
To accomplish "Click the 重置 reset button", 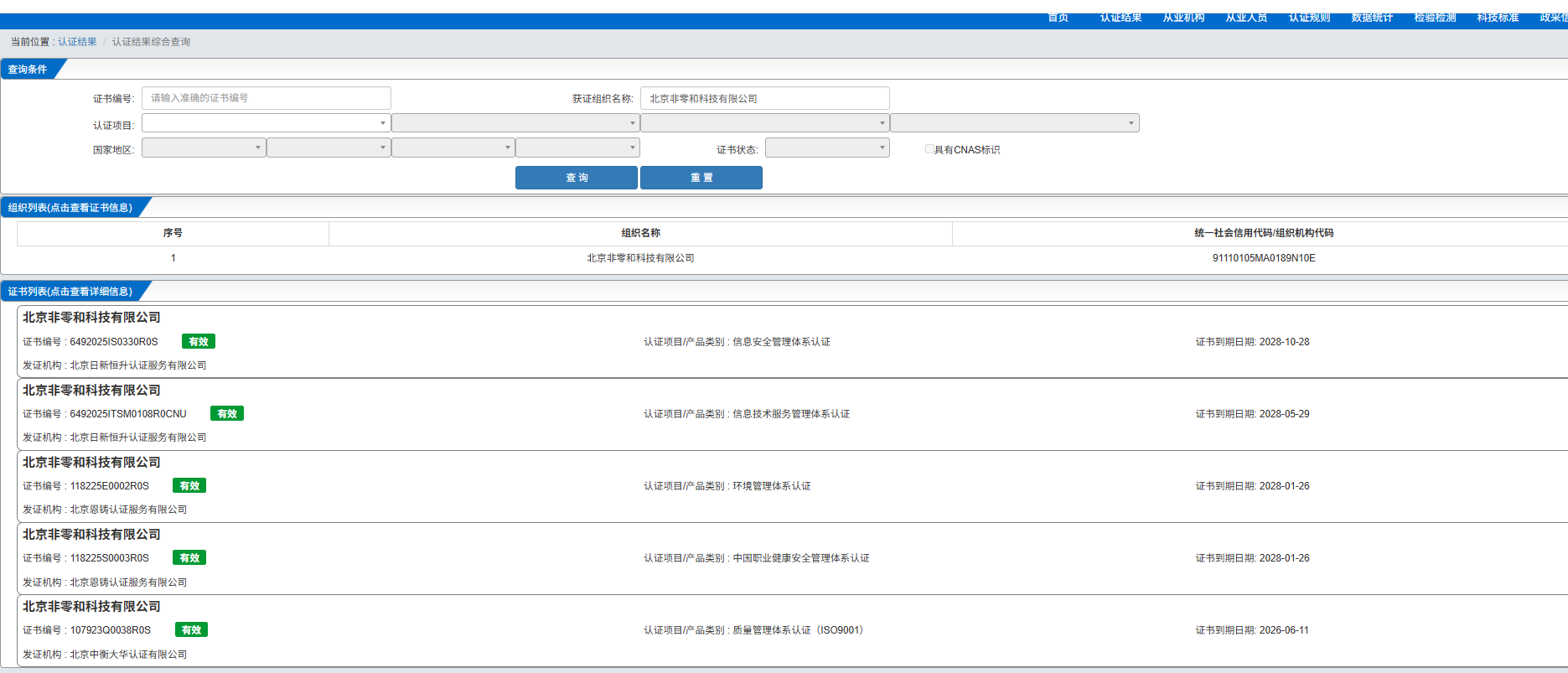I will (701, 178).
